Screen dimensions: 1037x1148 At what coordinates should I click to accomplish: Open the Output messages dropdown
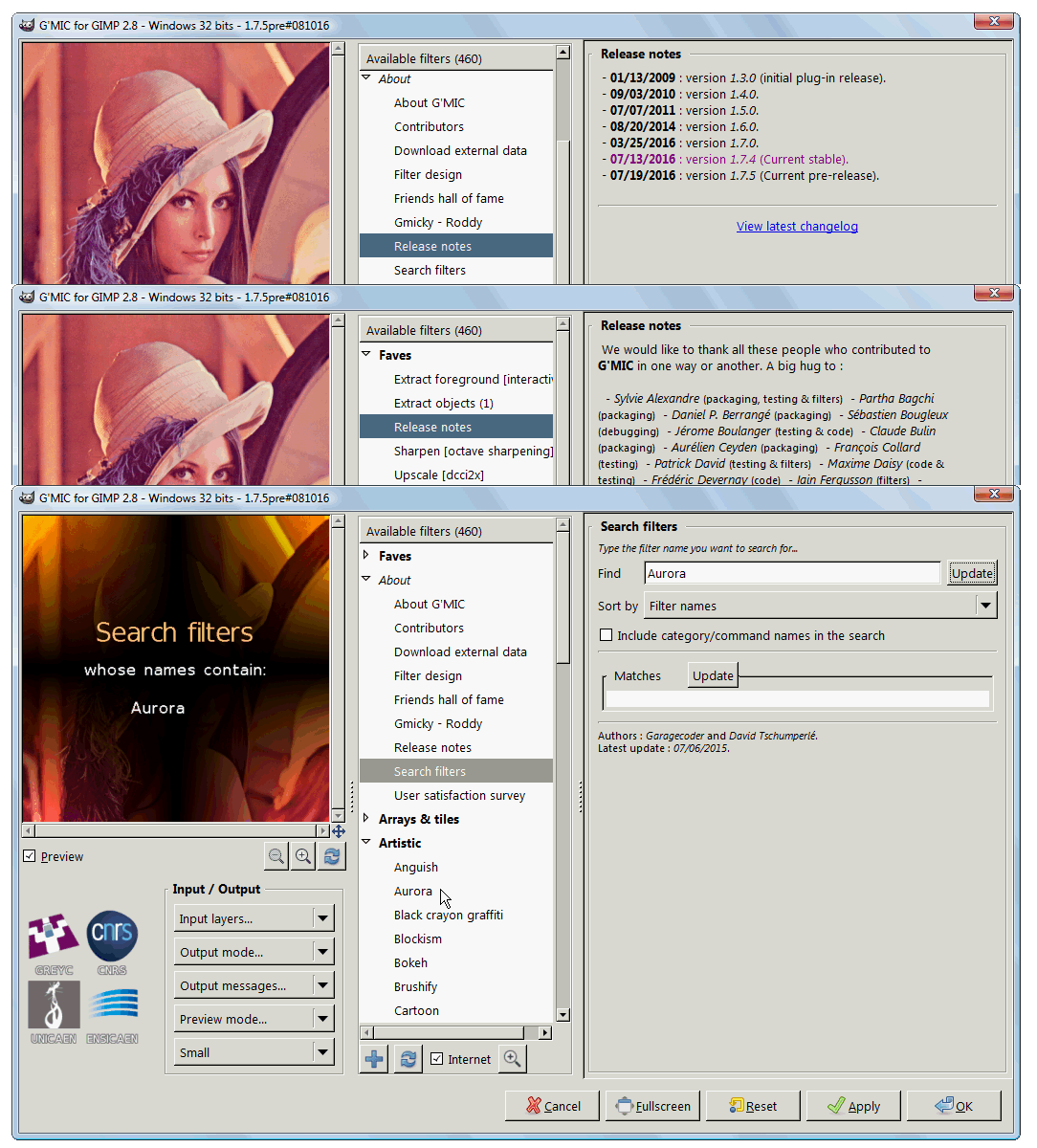pyautogui.click(x=255, y=985)
